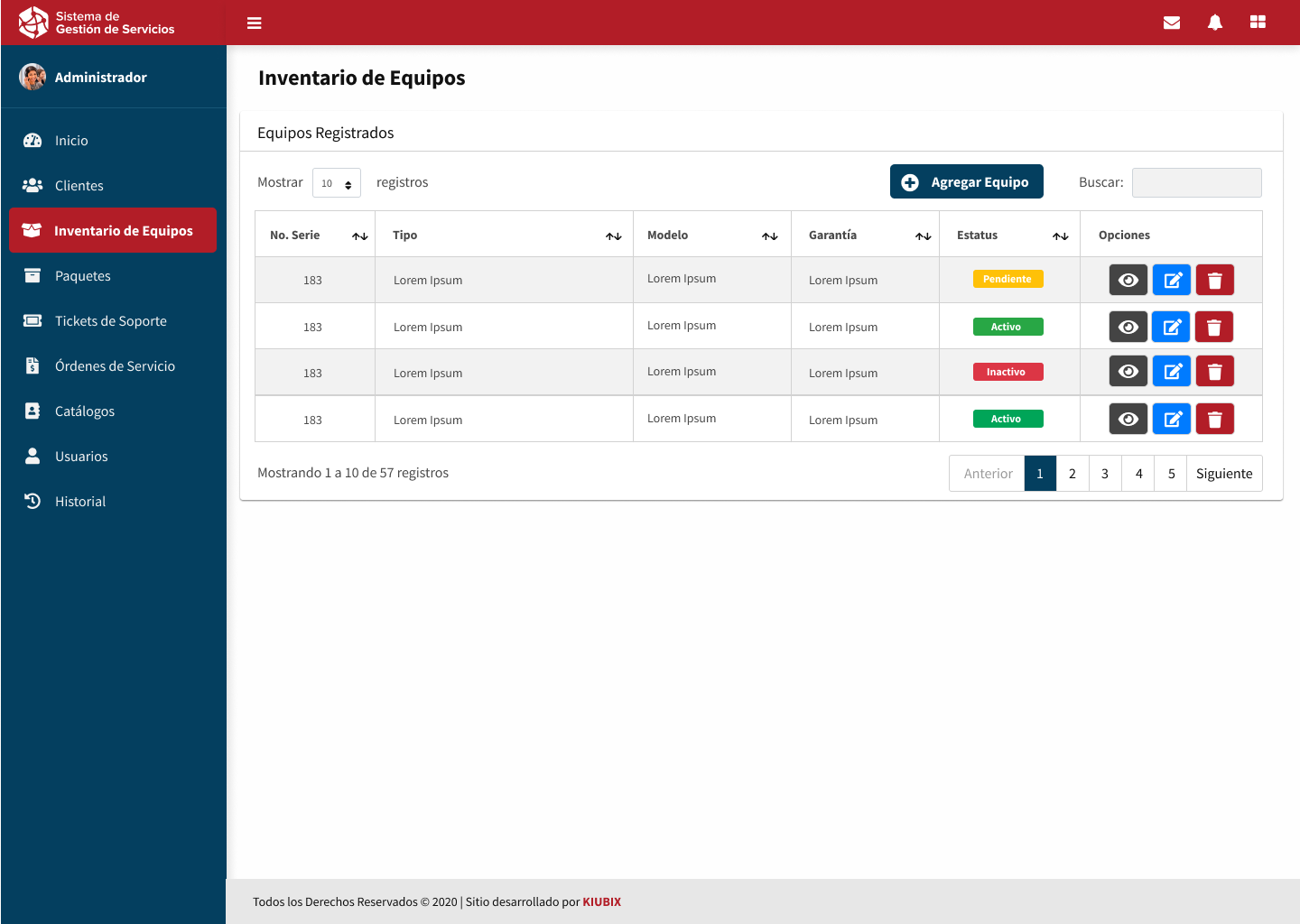The width and height of the screenshot is (1300, 924).
Task: Open the Mostrar records count dropdown
Action: point(337,183)
